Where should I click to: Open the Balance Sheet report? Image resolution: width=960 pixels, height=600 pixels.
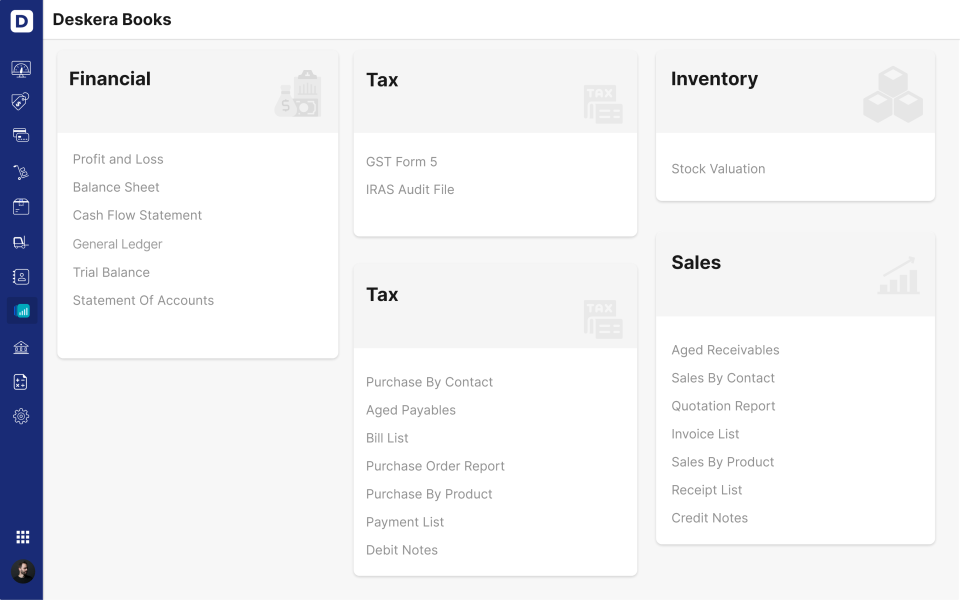116,187
